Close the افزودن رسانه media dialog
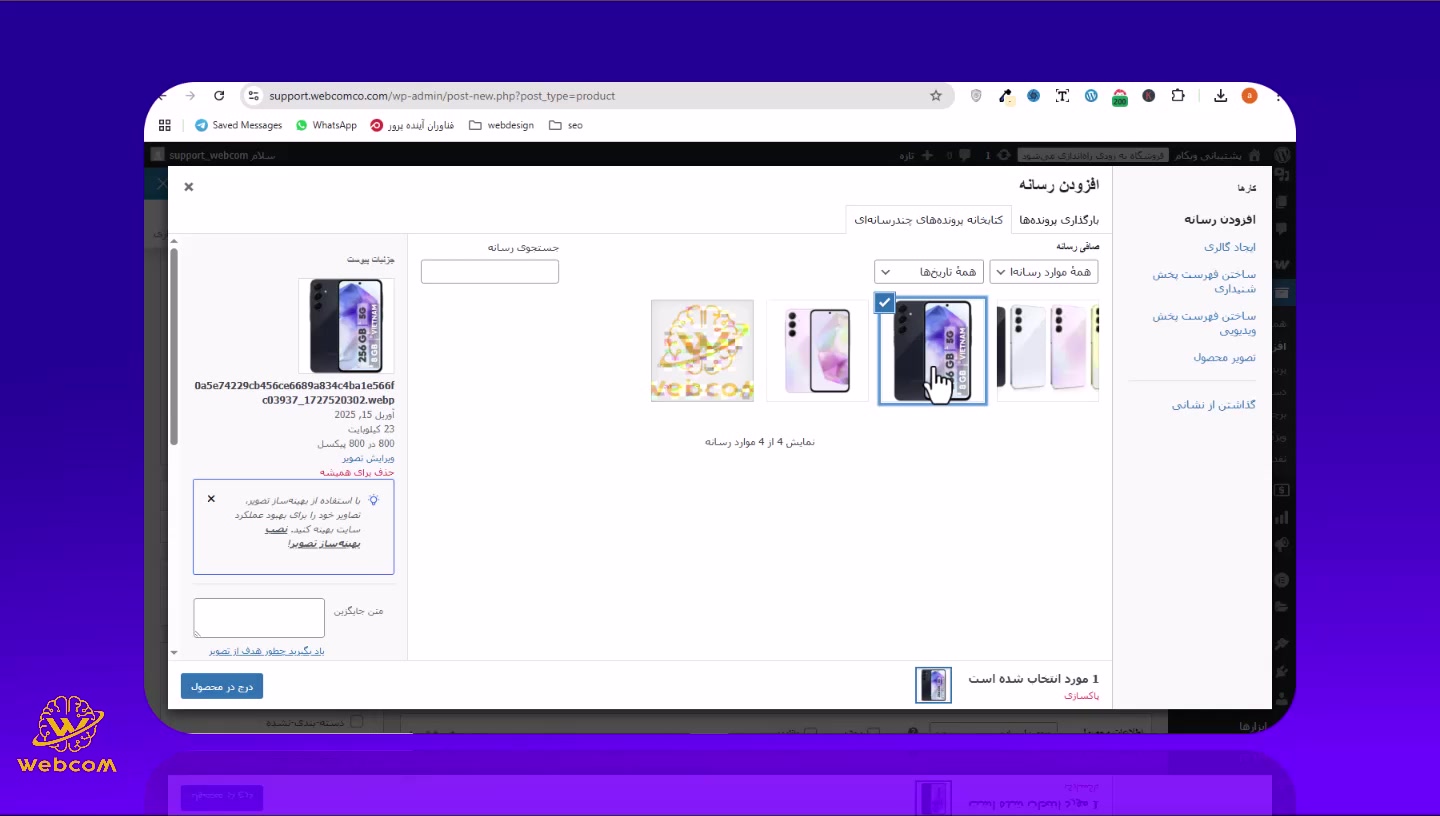 click(189, 187)
